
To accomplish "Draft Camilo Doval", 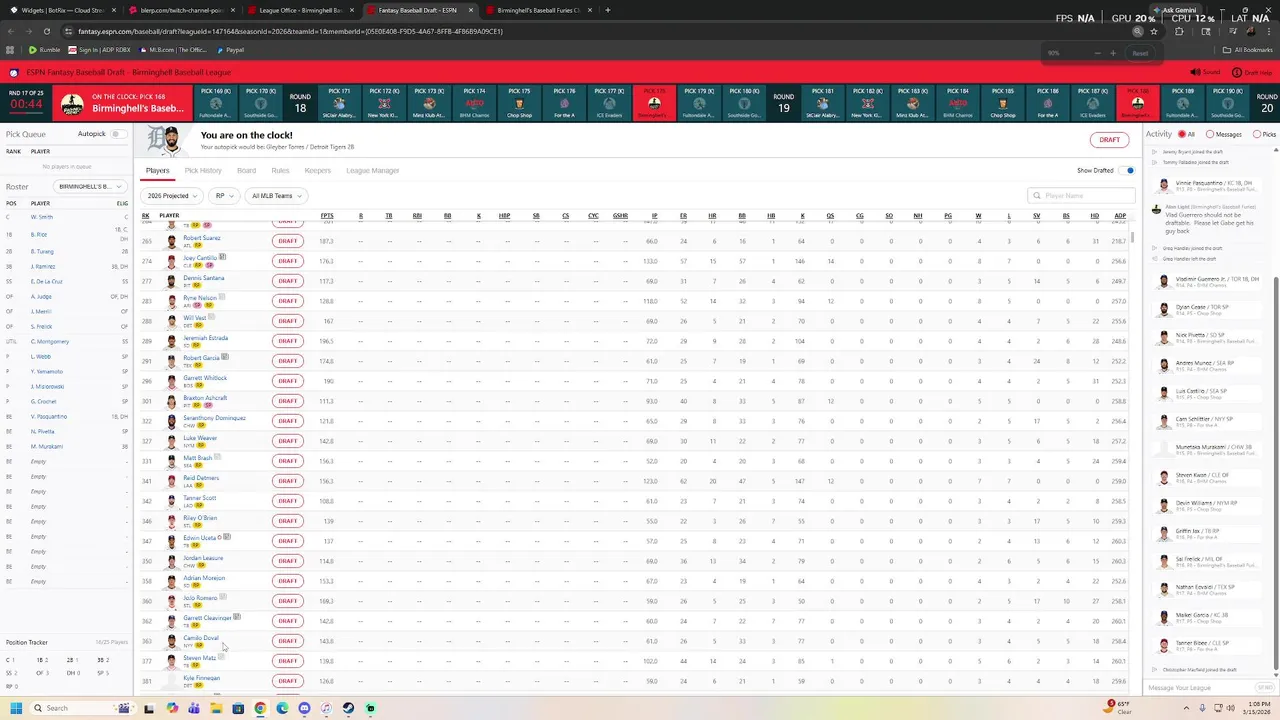I will pyautogui.click(x=287, y=641).
